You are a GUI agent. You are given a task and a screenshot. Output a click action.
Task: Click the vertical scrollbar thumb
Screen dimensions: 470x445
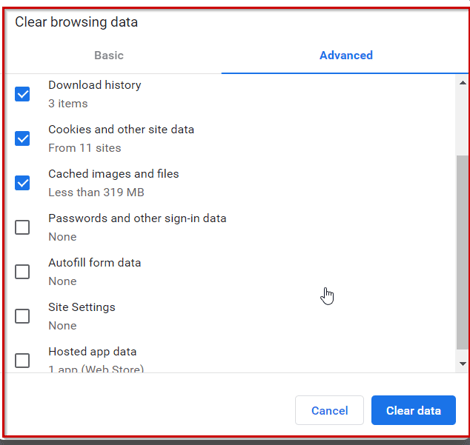462,252
